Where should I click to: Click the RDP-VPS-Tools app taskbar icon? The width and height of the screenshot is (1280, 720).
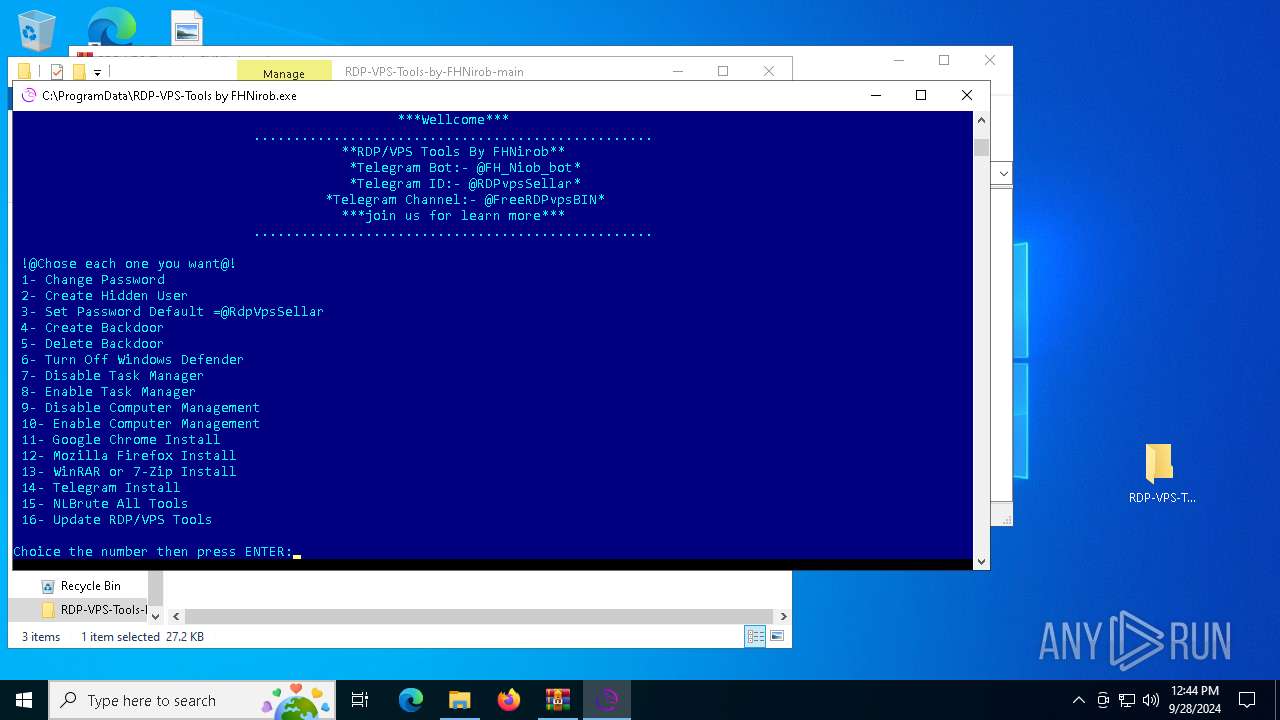pos(607,700)
